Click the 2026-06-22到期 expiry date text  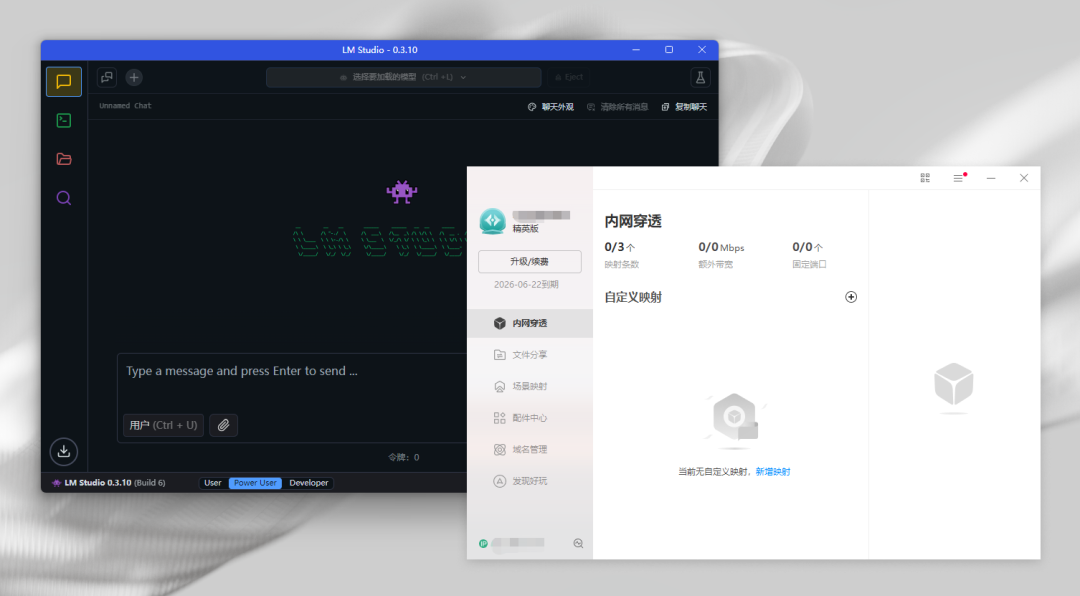pyautogui.click(x=526, y=285)
